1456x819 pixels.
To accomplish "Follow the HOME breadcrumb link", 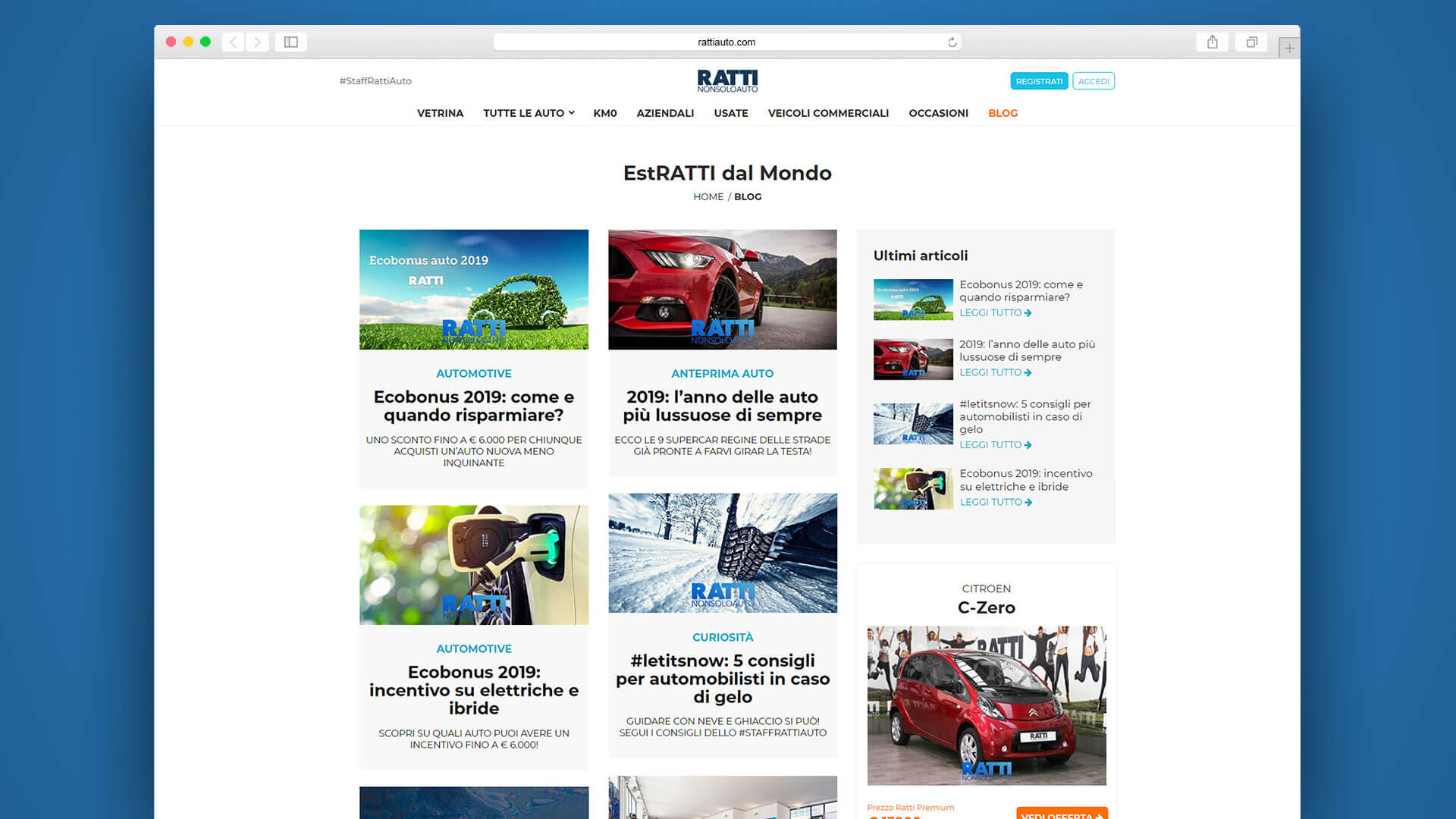I will tap(708, 196).
